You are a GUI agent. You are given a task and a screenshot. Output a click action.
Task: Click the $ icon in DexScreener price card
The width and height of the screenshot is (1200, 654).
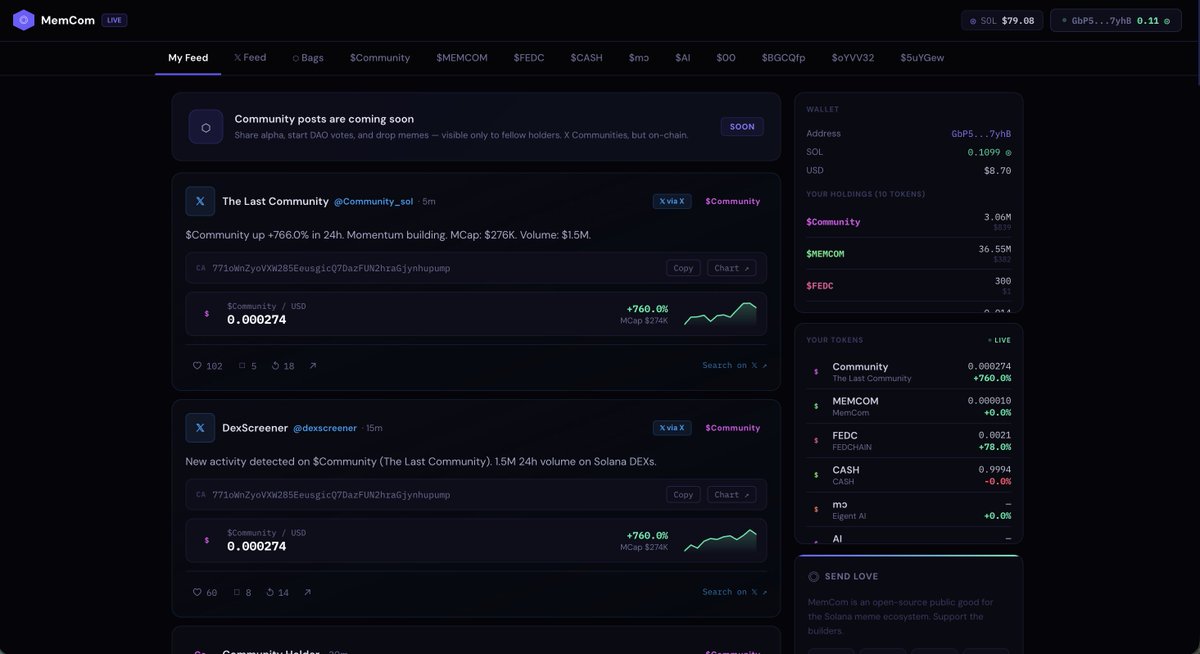point(207,540)
